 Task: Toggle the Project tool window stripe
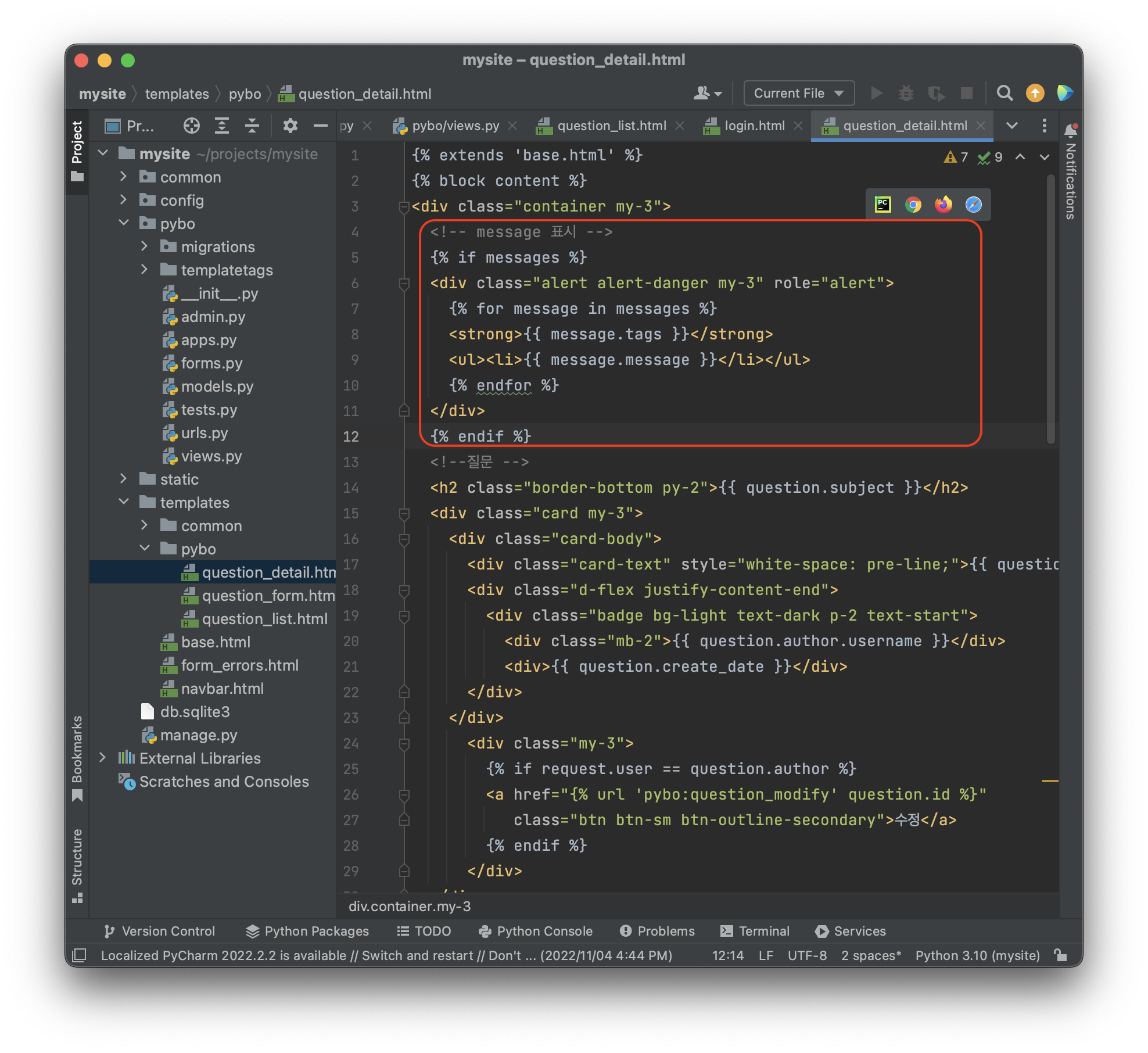tap(77, 150)
